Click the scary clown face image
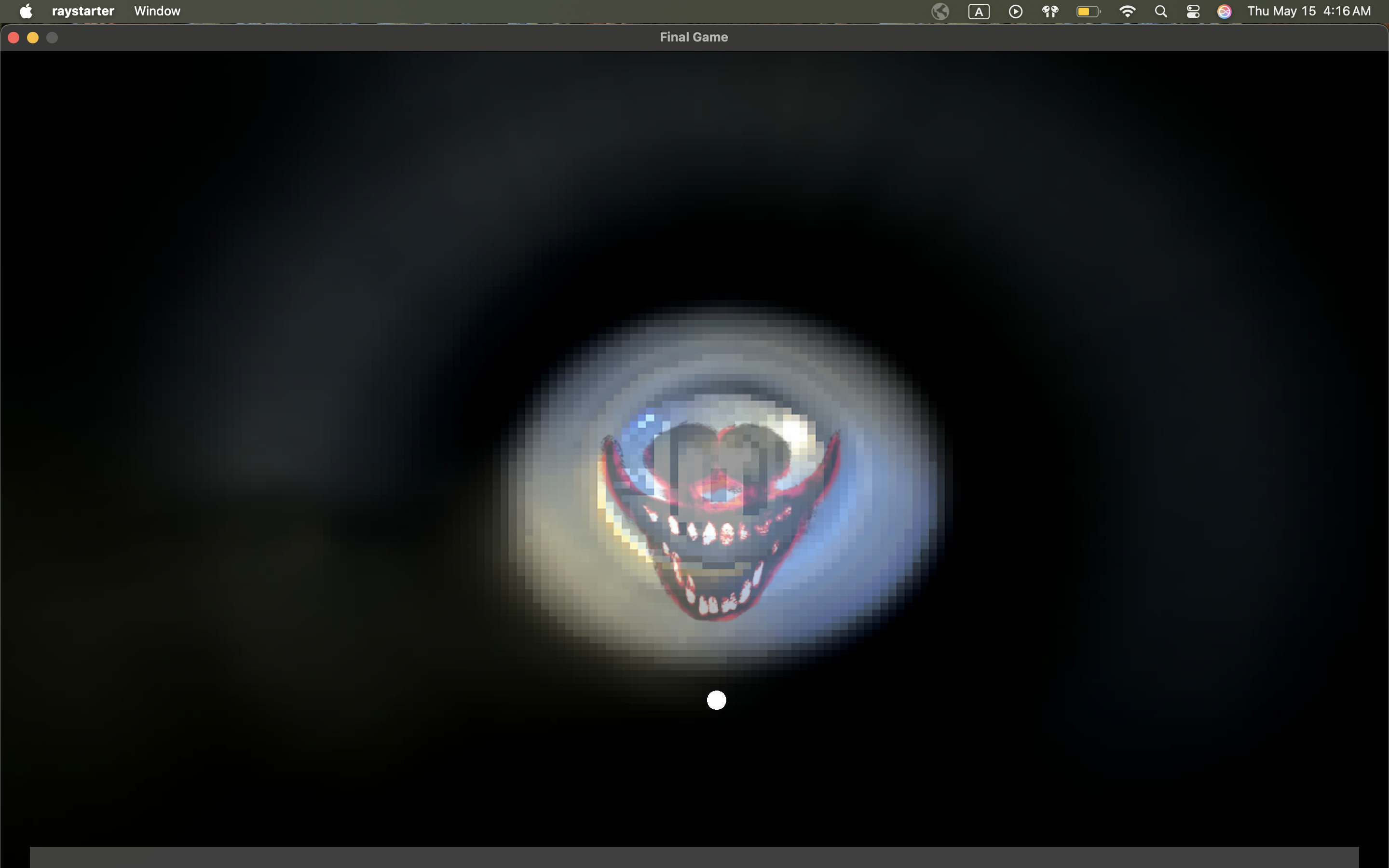 (x=720, y=516)
